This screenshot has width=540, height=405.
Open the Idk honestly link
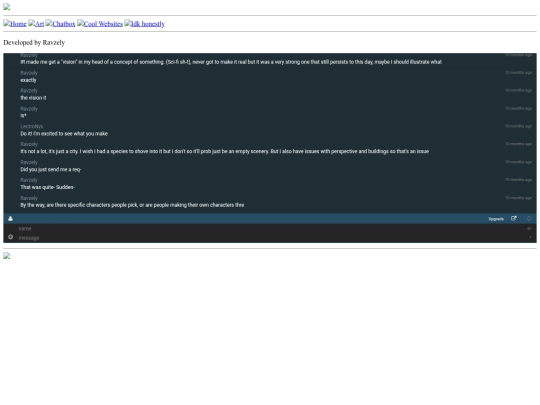(x=145, y=24)
